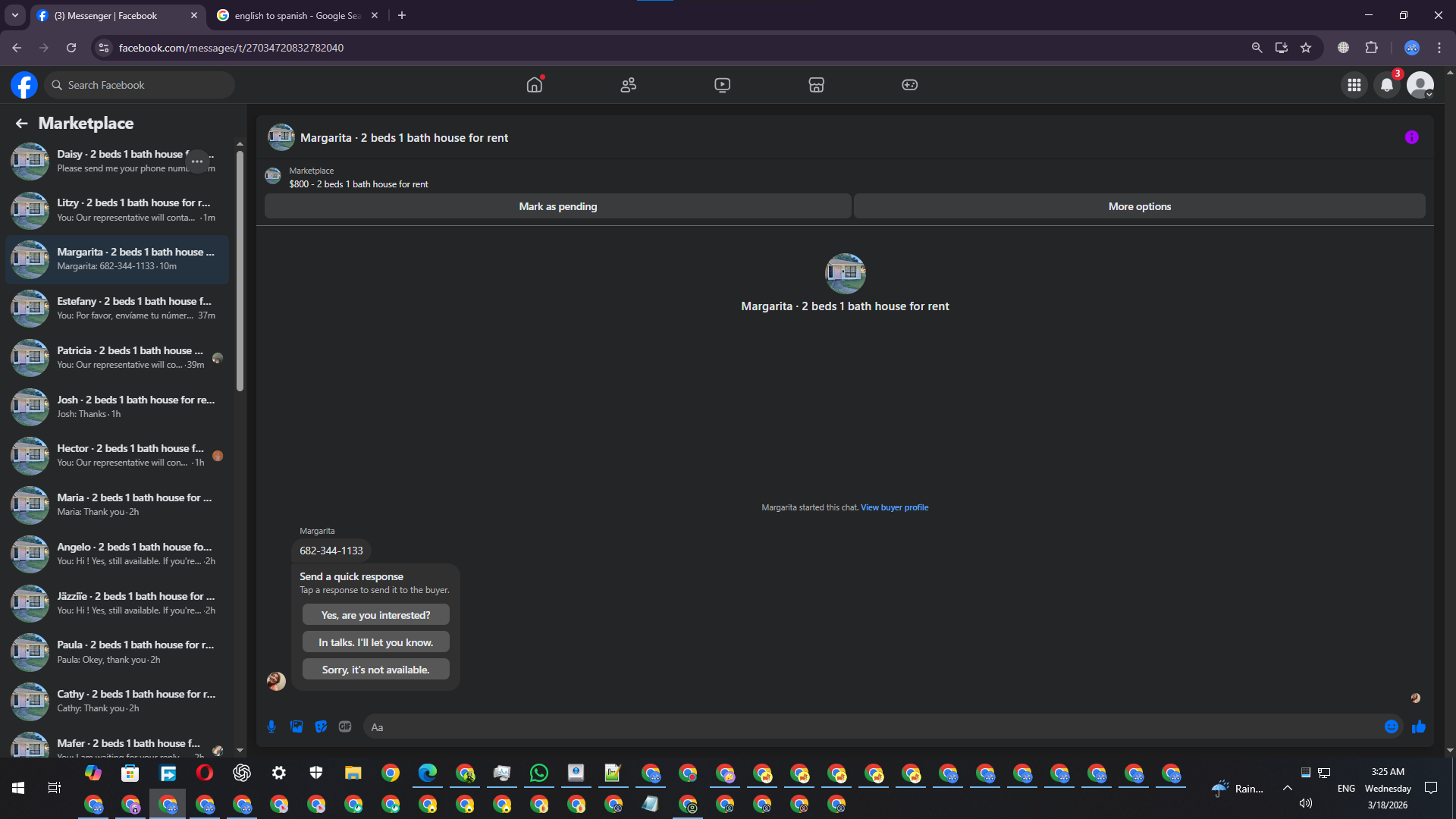
Task: Open the zoom magnifier icon in address bar
Action: (1257, 48)
